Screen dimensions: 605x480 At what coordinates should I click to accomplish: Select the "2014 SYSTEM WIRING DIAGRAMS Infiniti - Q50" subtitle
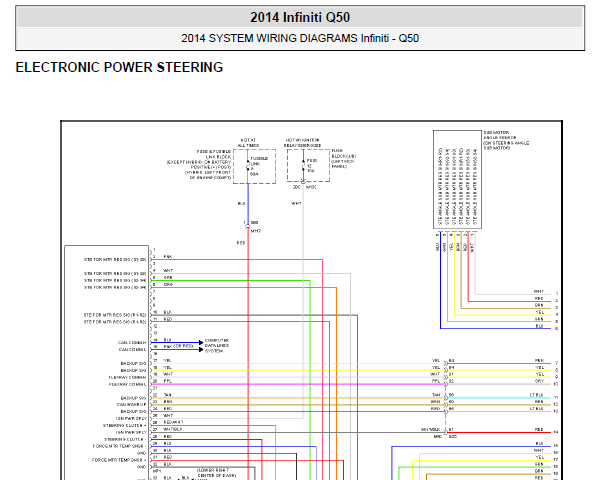tap(300, 38)
